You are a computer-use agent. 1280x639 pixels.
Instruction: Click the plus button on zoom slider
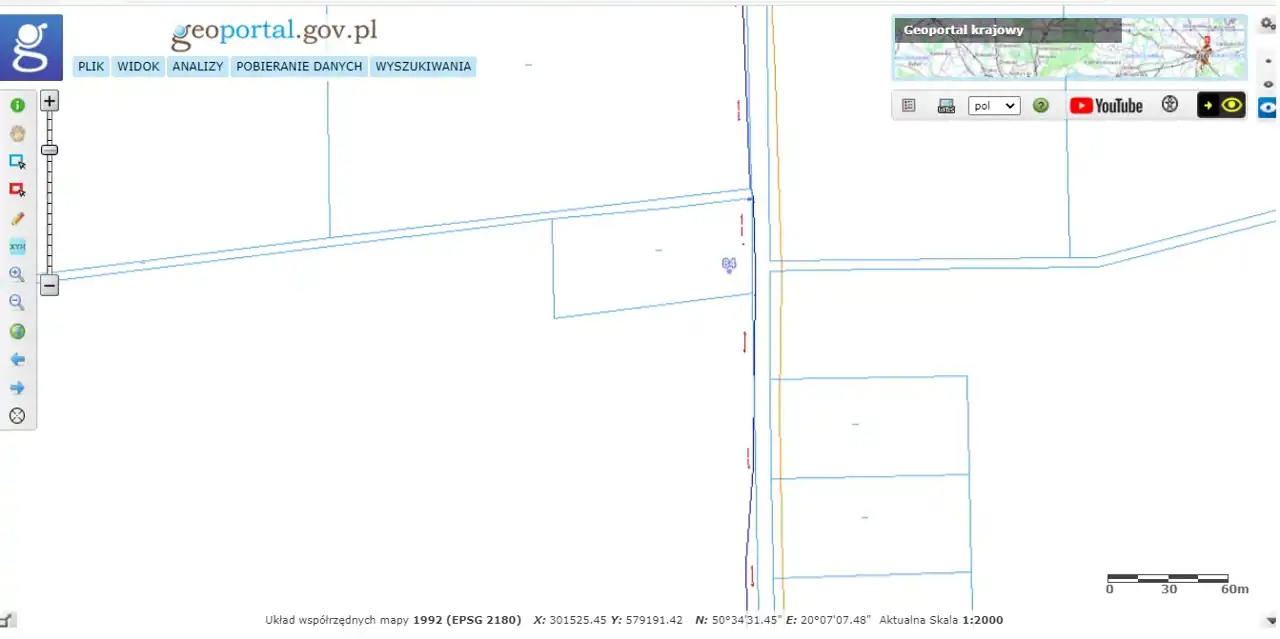pos(49,100)
